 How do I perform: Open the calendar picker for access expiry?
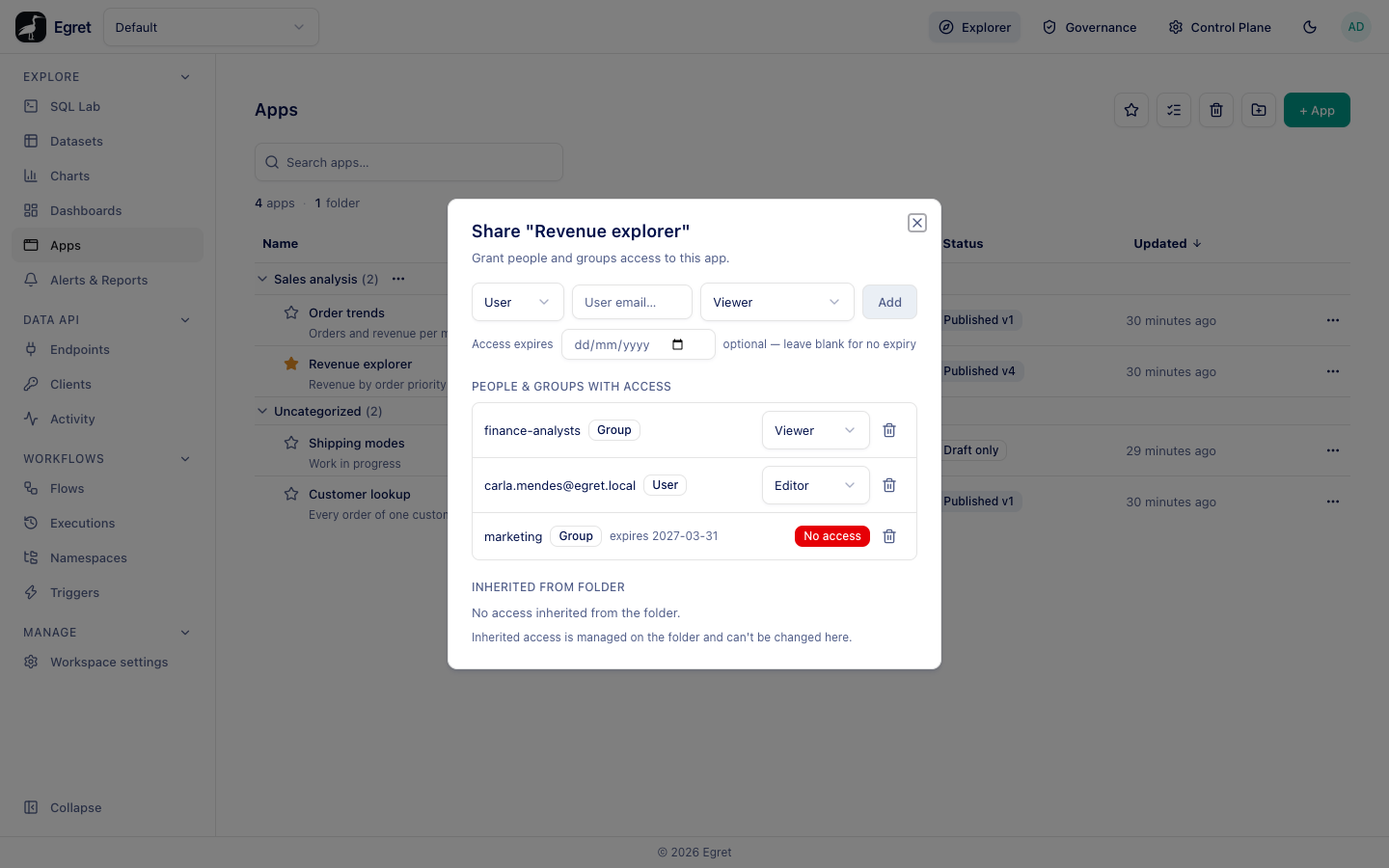point(678,344)
